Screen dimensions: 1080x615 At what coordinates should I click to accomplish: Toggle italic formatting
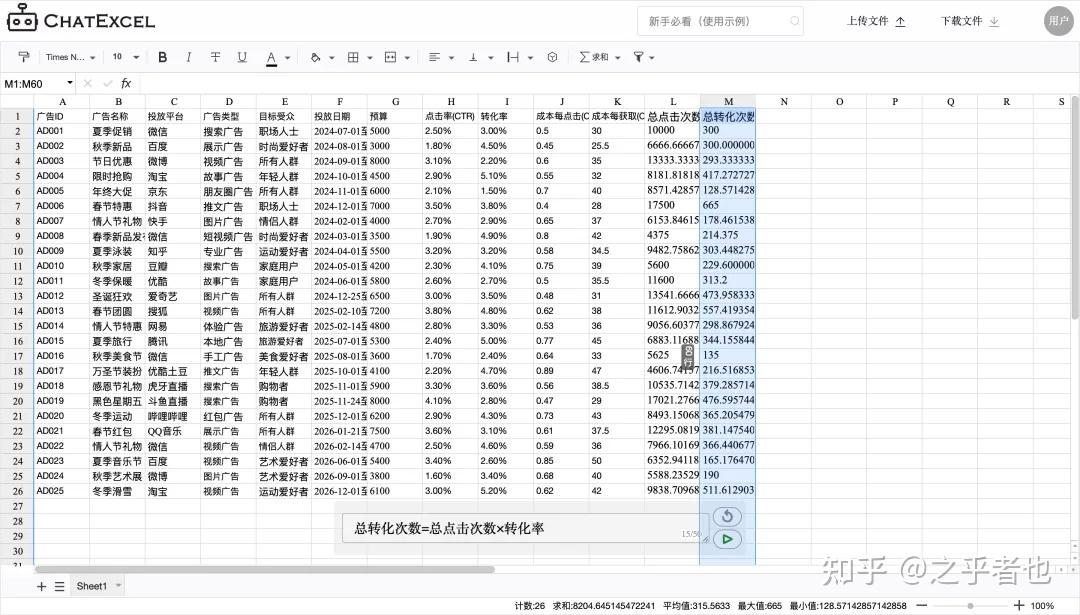(188, 57)
